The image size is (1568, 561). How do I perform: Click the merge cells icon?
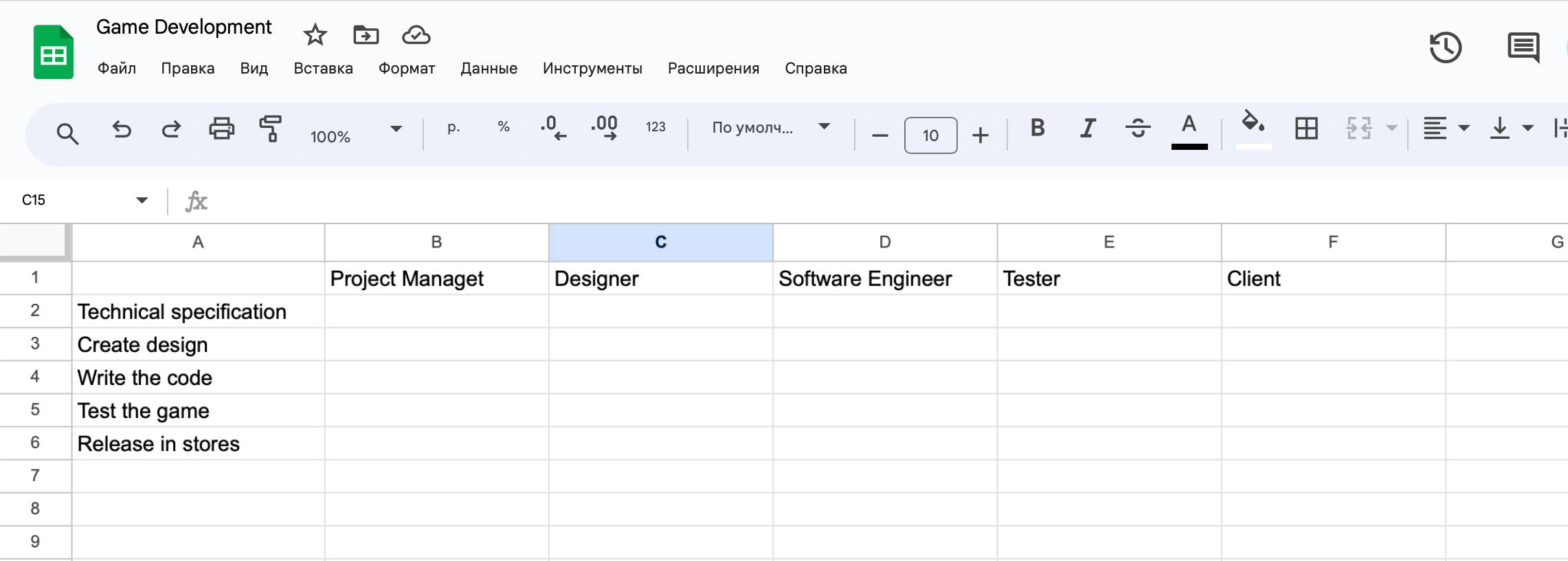point(1358,129)
